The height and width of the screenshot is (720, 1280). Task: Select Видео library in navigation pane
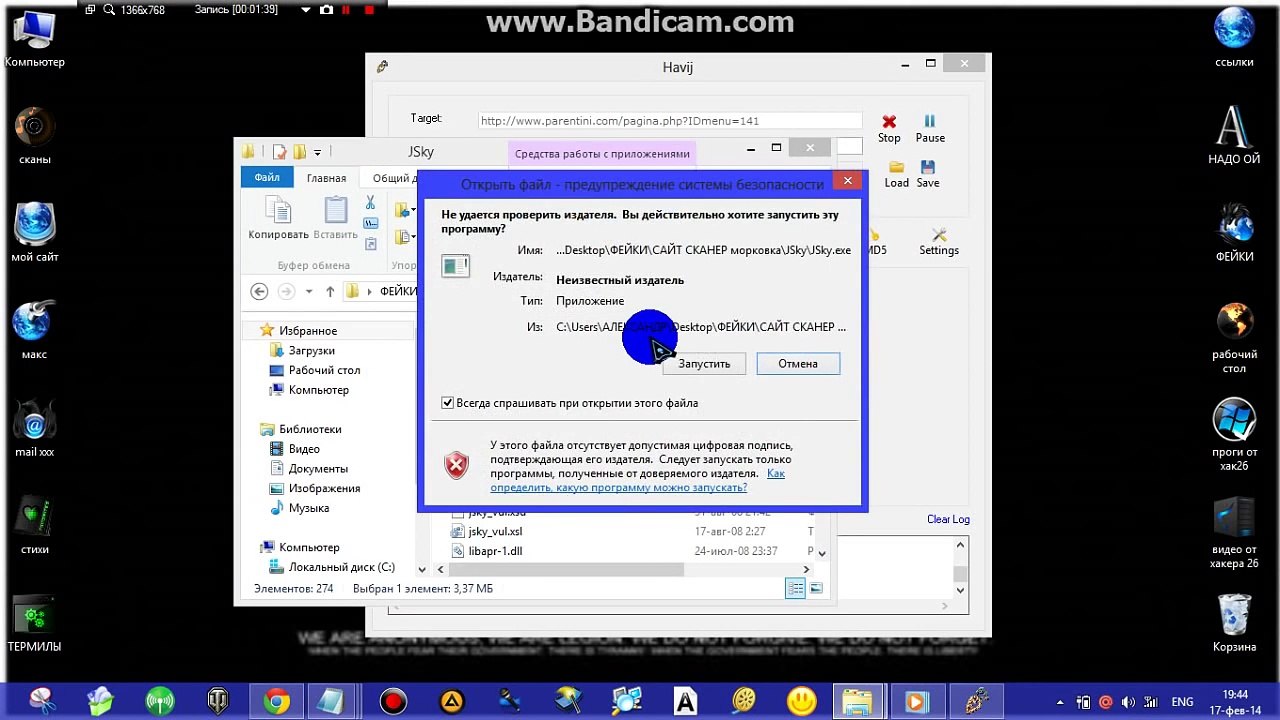(x=304, y=449)
